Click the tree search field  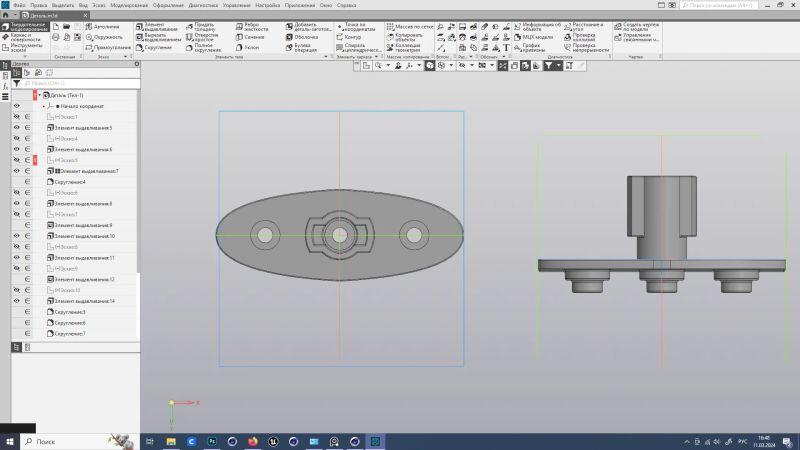80,83
